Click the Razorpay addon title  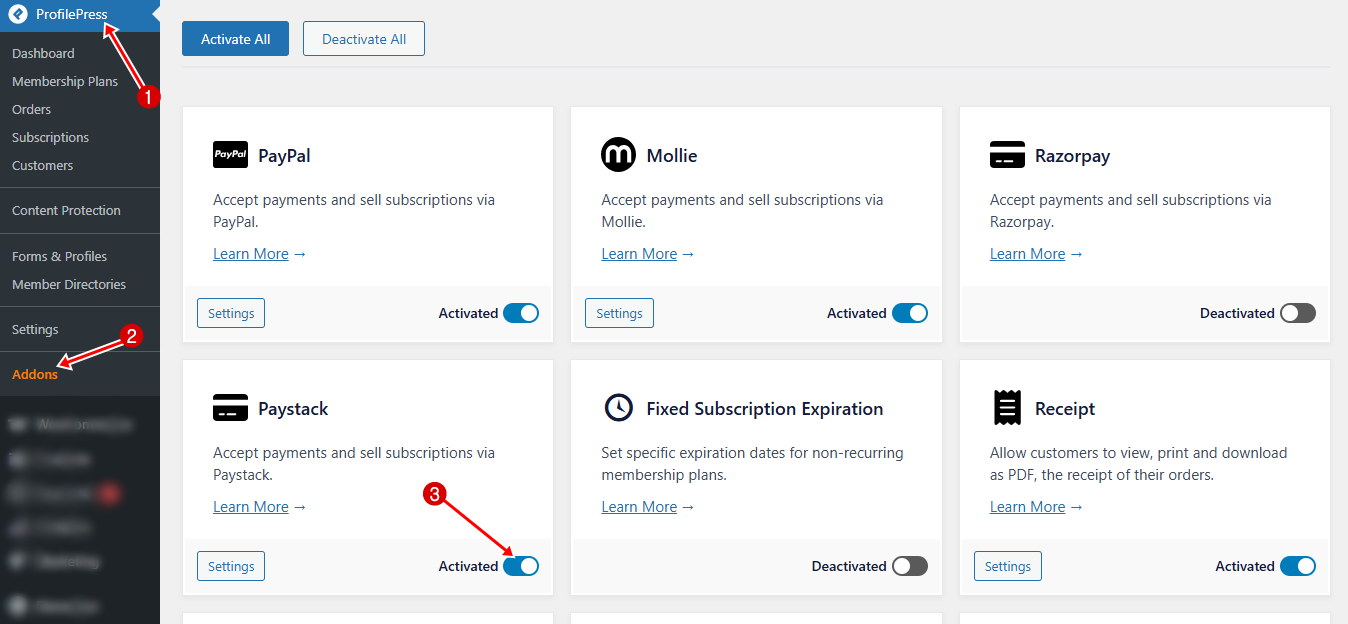(x=1073, y=156)
